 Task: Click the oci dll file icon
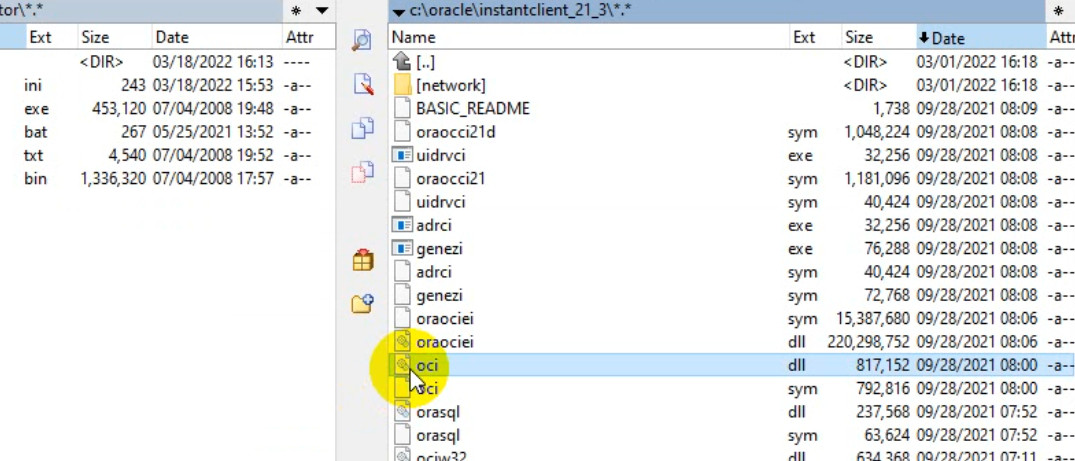(x=402, y=365)
